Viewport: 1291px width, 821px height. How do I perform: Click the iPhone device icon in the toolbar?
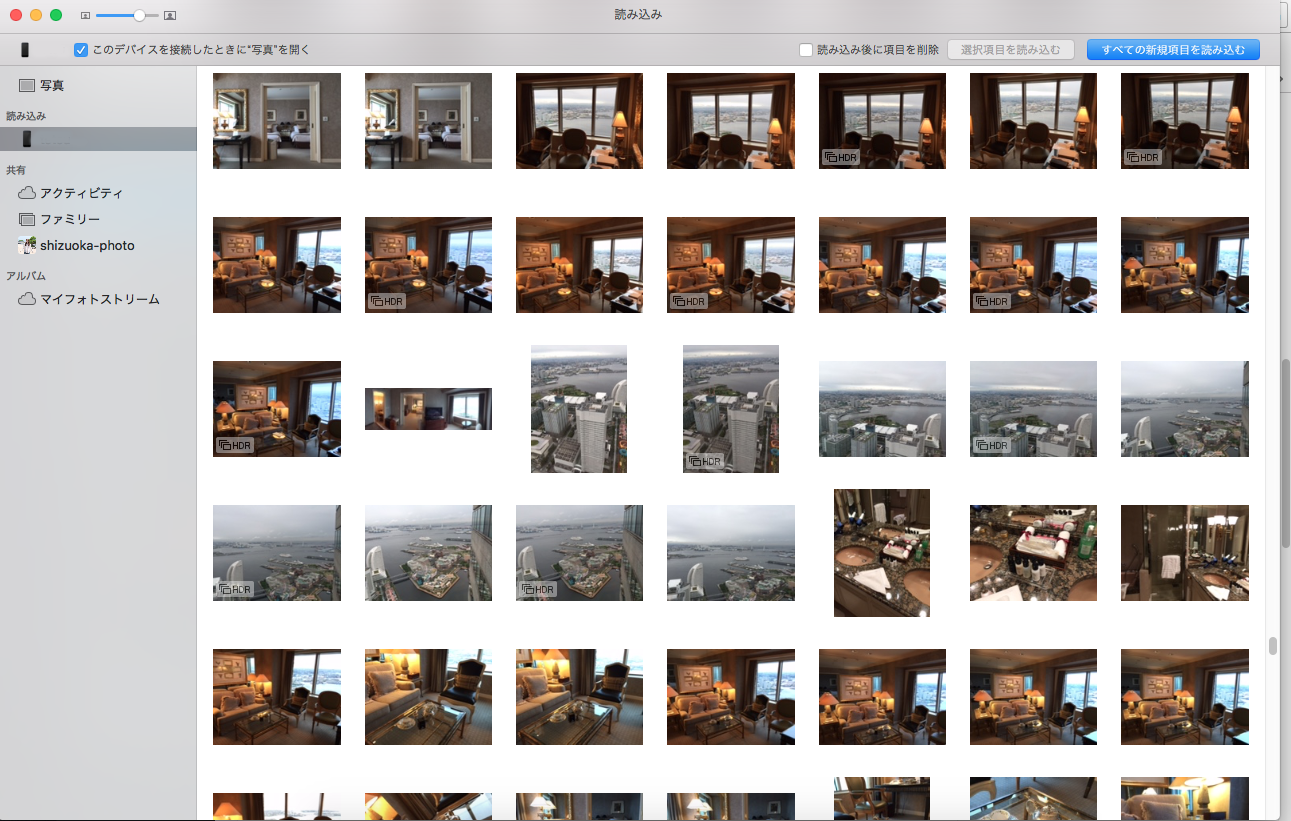pos(25,49)
